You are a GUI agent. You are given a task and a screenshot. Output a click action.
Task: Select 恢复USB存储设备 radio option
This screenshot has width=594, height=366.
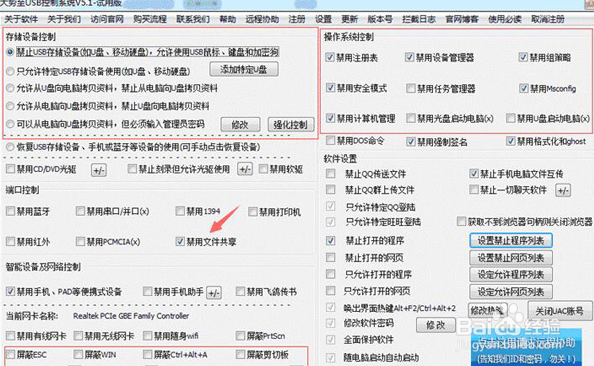[10, 147]
